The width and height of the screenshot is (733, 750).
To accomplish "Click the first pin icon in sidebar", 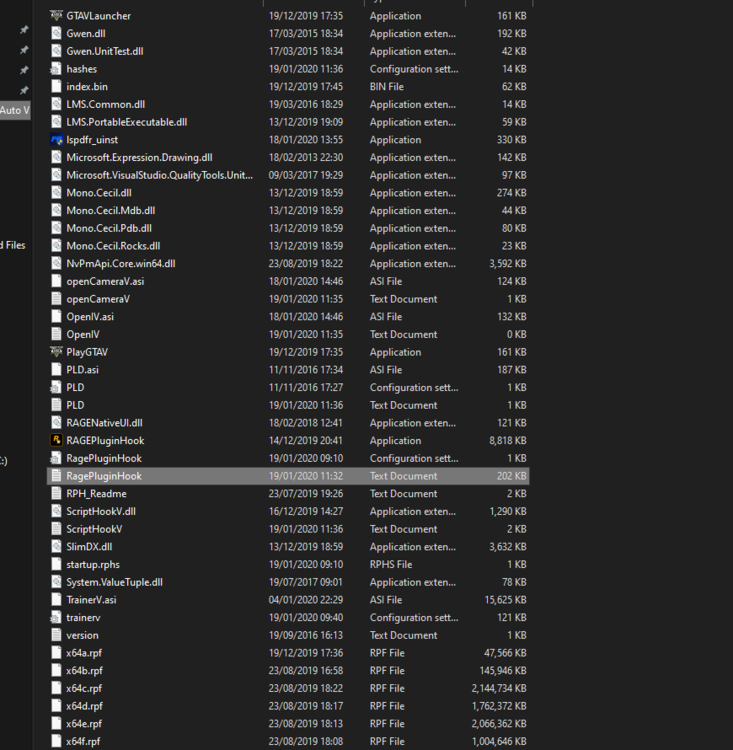I will tap(24, 30).
